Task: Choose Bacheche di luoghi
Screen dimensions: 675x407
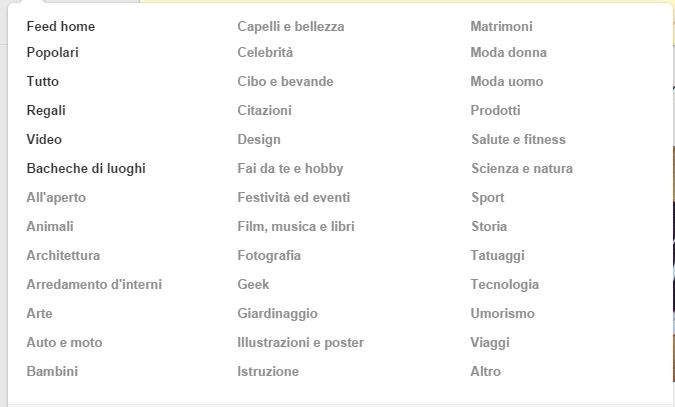Action: [86, 168]
